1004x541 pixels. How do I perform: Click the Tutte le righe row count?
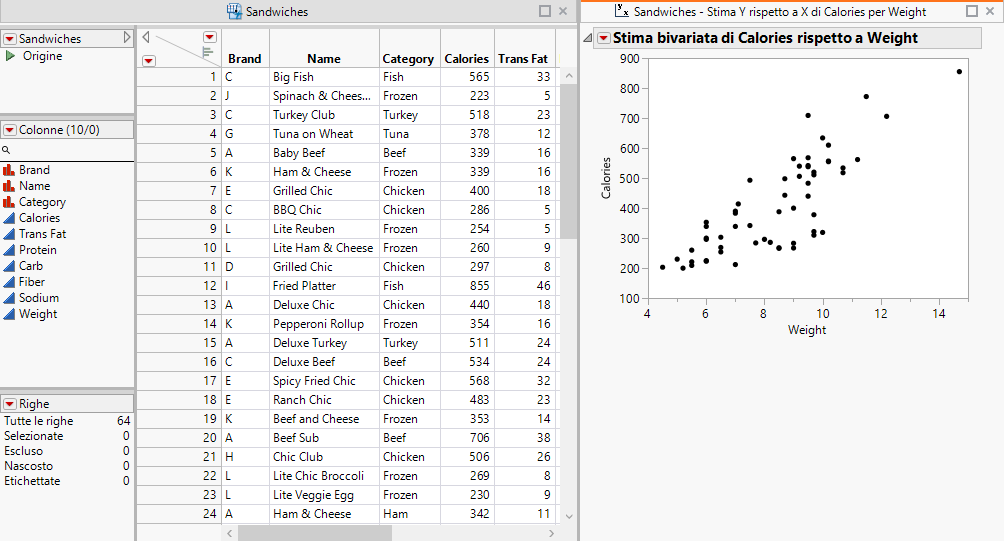(67, 421)
